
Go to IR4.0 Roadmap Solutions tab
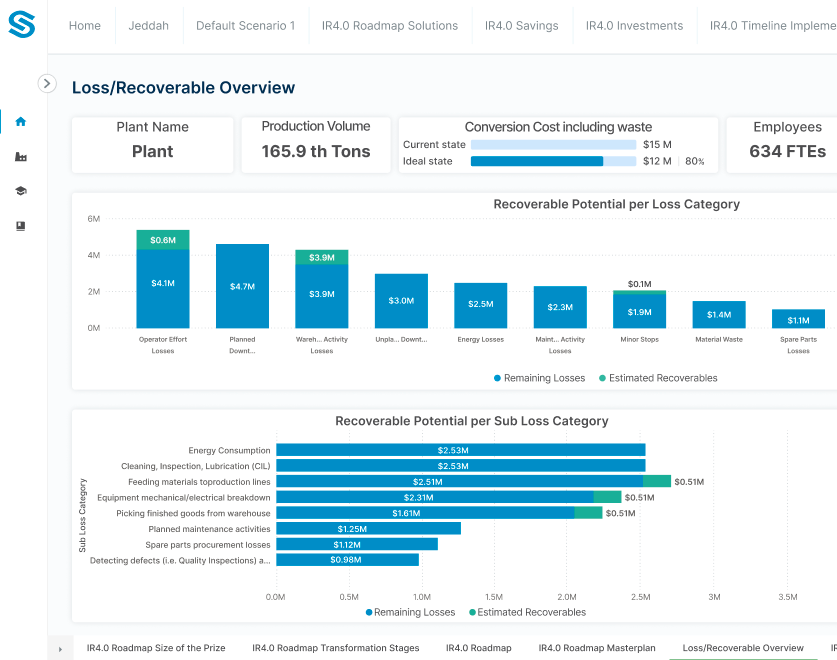[390, 26]
